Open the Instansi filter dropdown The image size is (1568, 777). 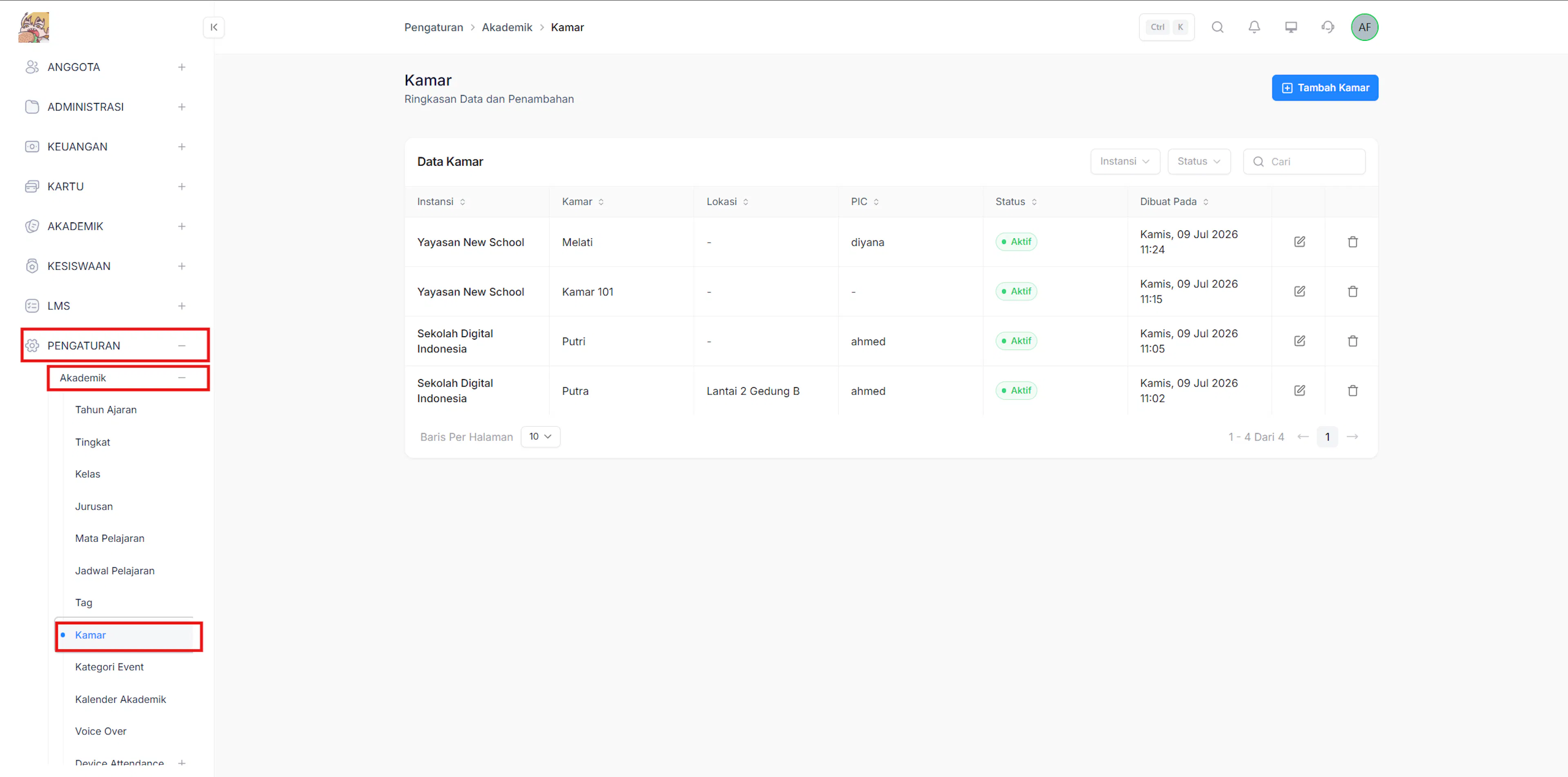[x=1125, y=161]
